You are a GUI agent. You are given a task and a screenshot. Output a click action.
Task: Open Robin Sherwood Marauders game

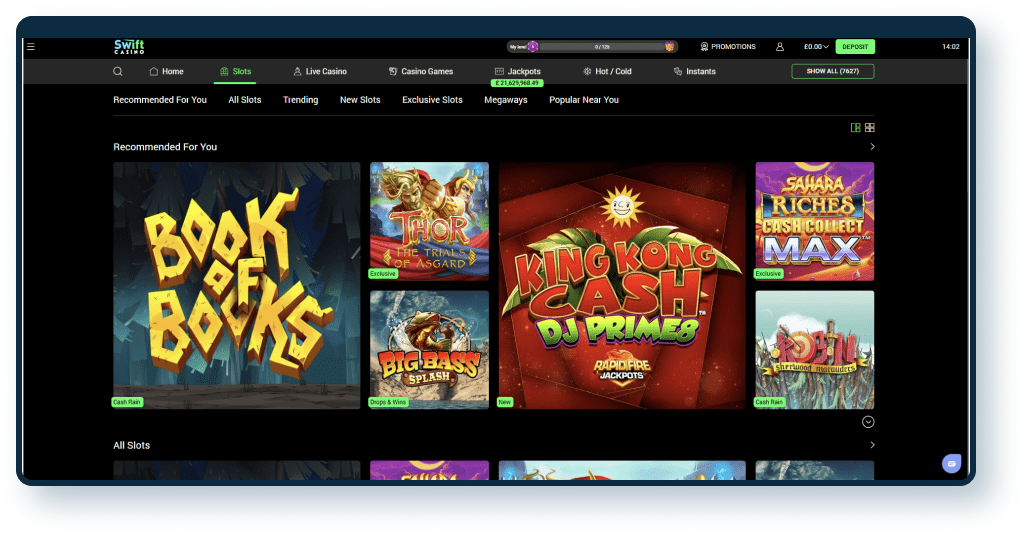pos(814,350)
